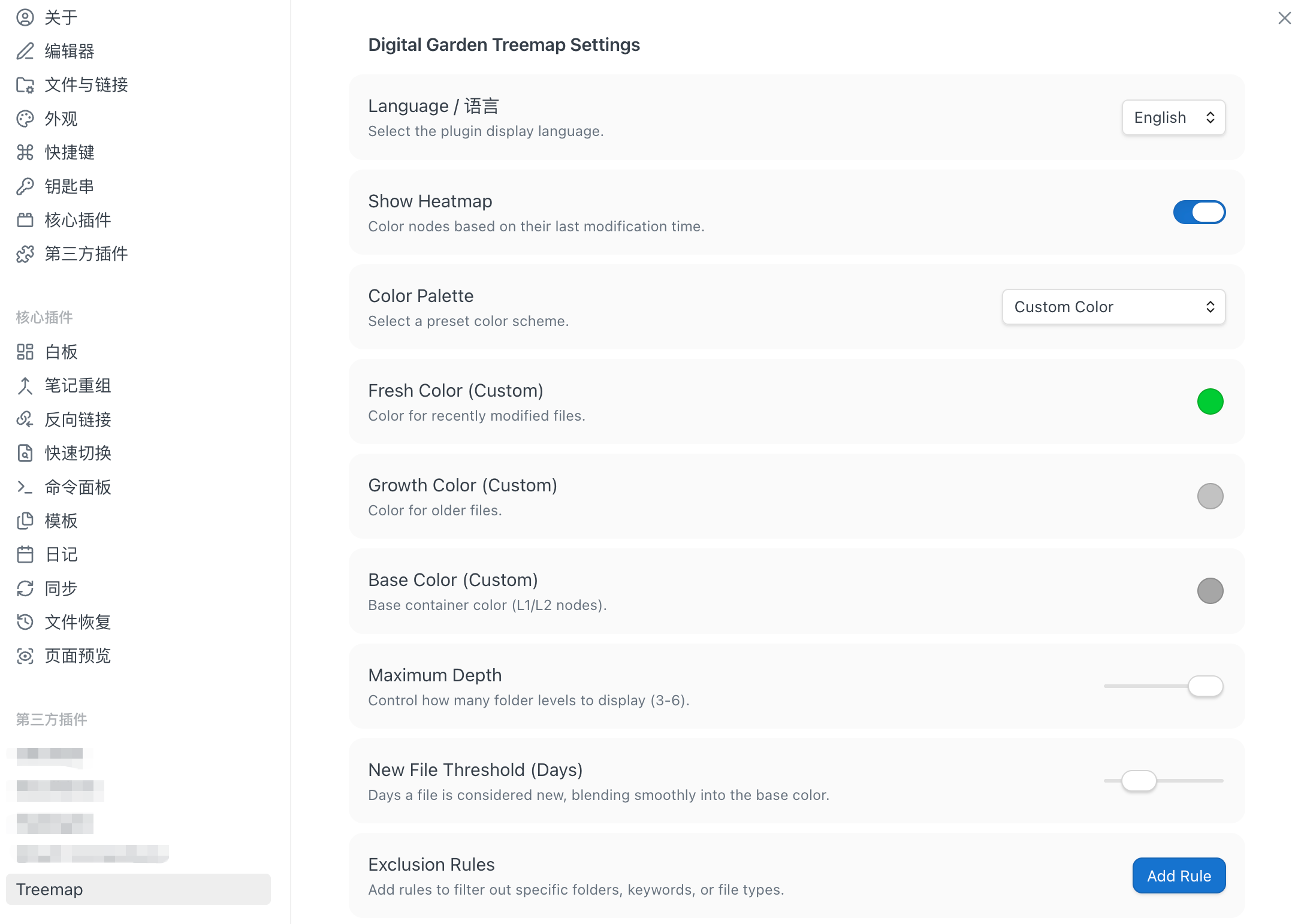The image size is (1298, 924).
Task: Open 白板 plugin settings
Action: pos(138,352)
